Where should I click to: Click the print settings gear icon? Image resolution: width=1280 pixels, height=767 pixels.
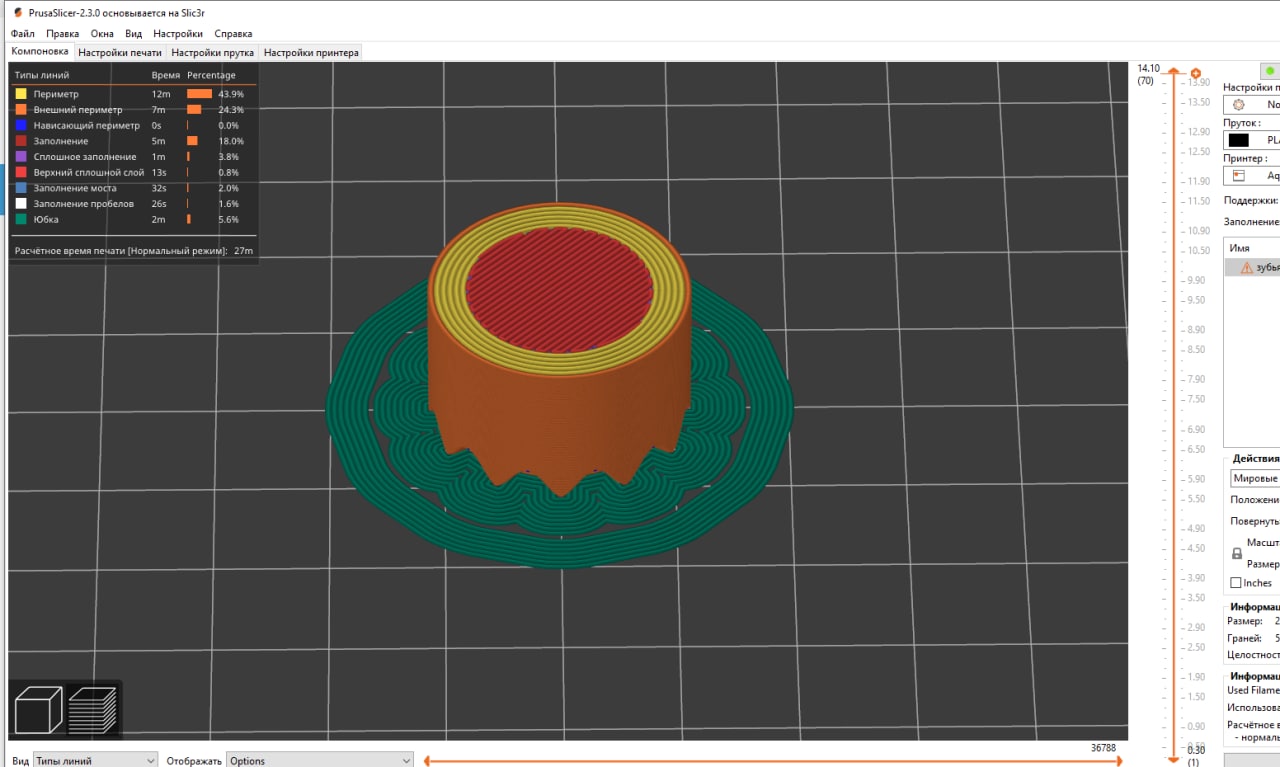(x=1239, y=104)
